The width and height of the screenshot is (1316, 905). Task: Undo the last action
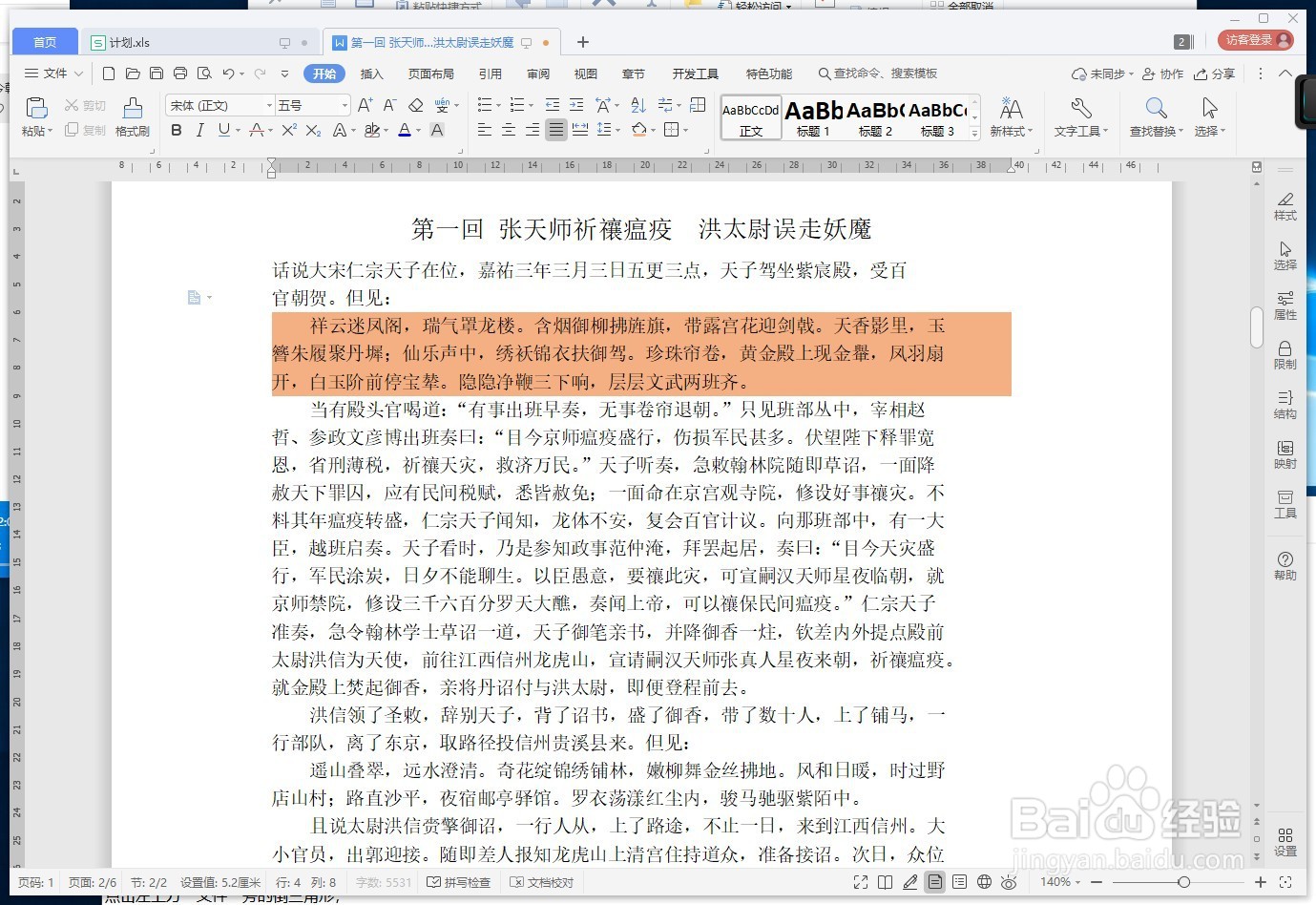[228, 74]
